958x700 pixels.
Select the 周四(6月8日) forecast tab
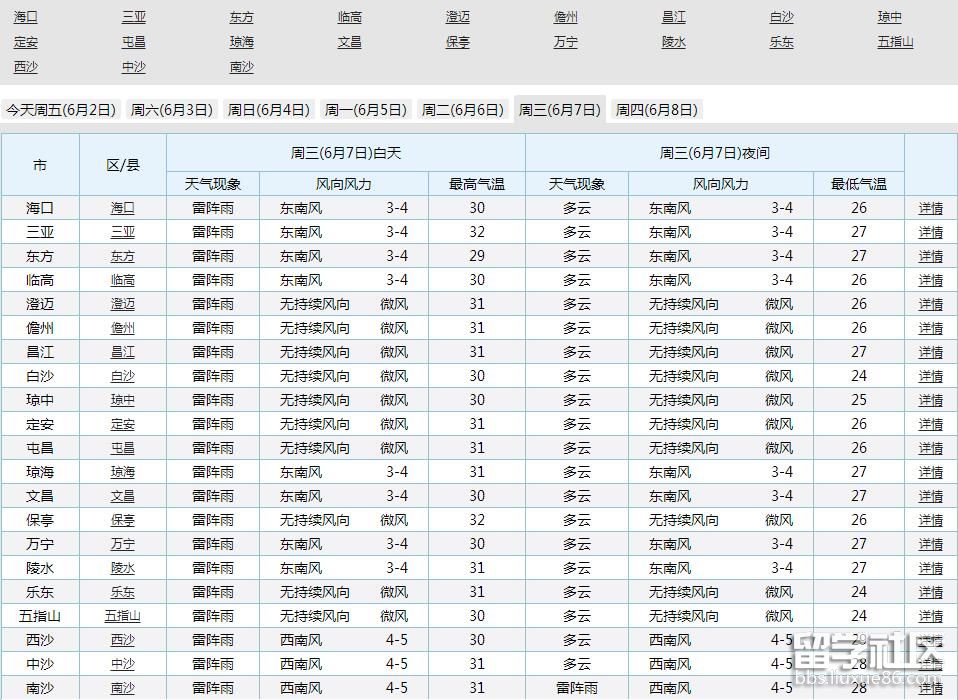[659, 110]
